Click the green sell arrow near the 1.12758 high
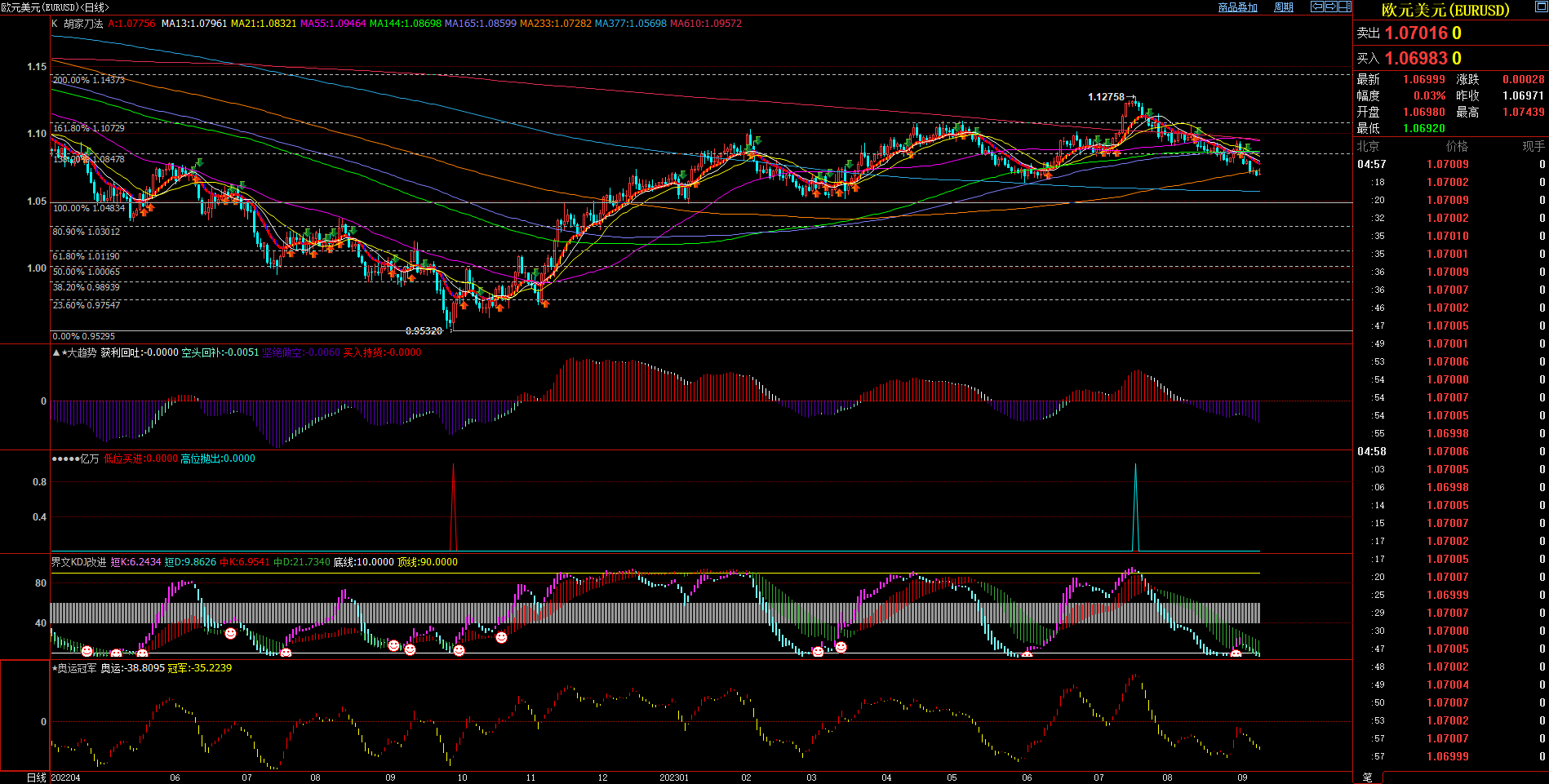Viewport: 1549px width, 784px height. [x=1149, y=113]
